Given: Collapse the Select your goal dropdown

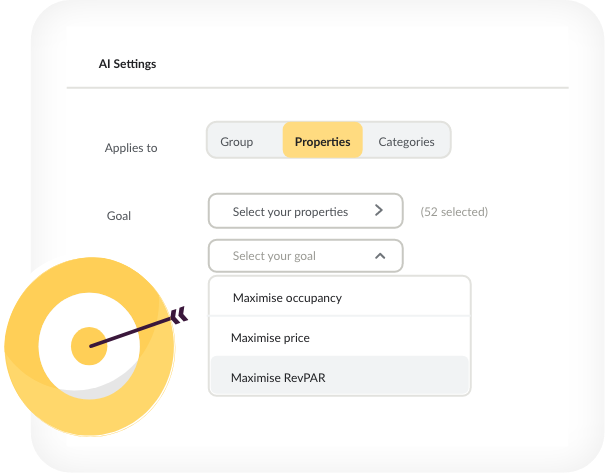Looking at the screenshot, I should pyautogui.click(x=306, y=256).
